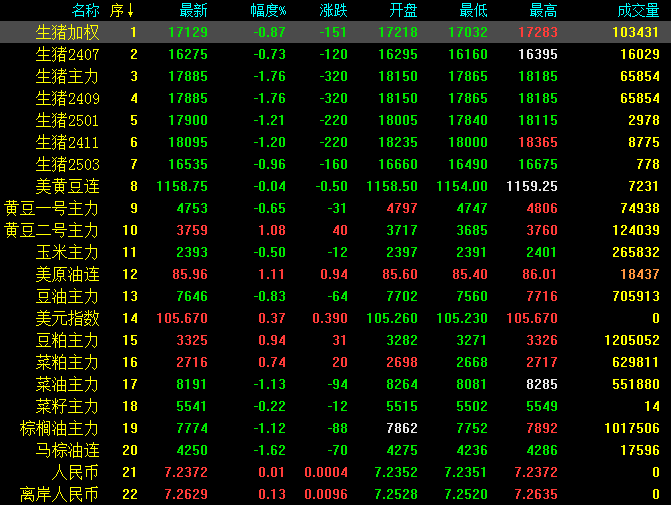Select the 黄豆二号主力 row
Image resolution: width=671 pixels, height=505 pixels.
[x=51, y=230]
